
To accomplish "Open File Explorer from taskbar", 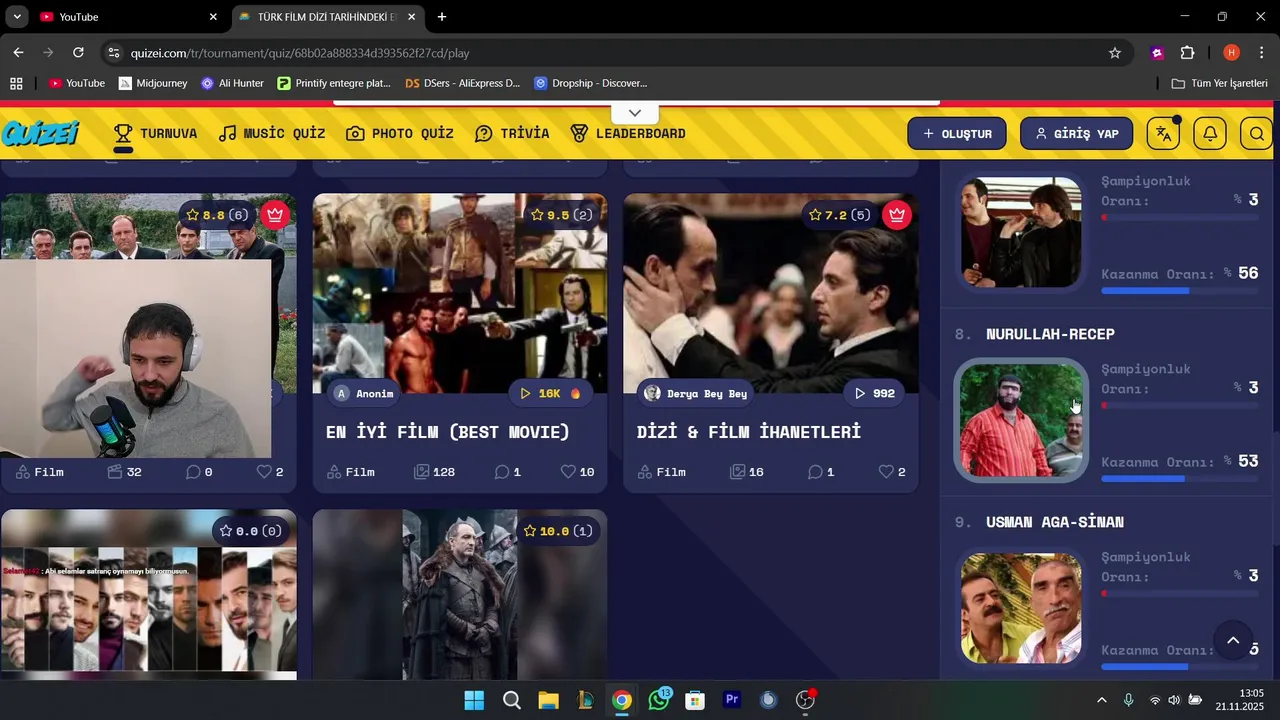I will (x=548, y=700).
